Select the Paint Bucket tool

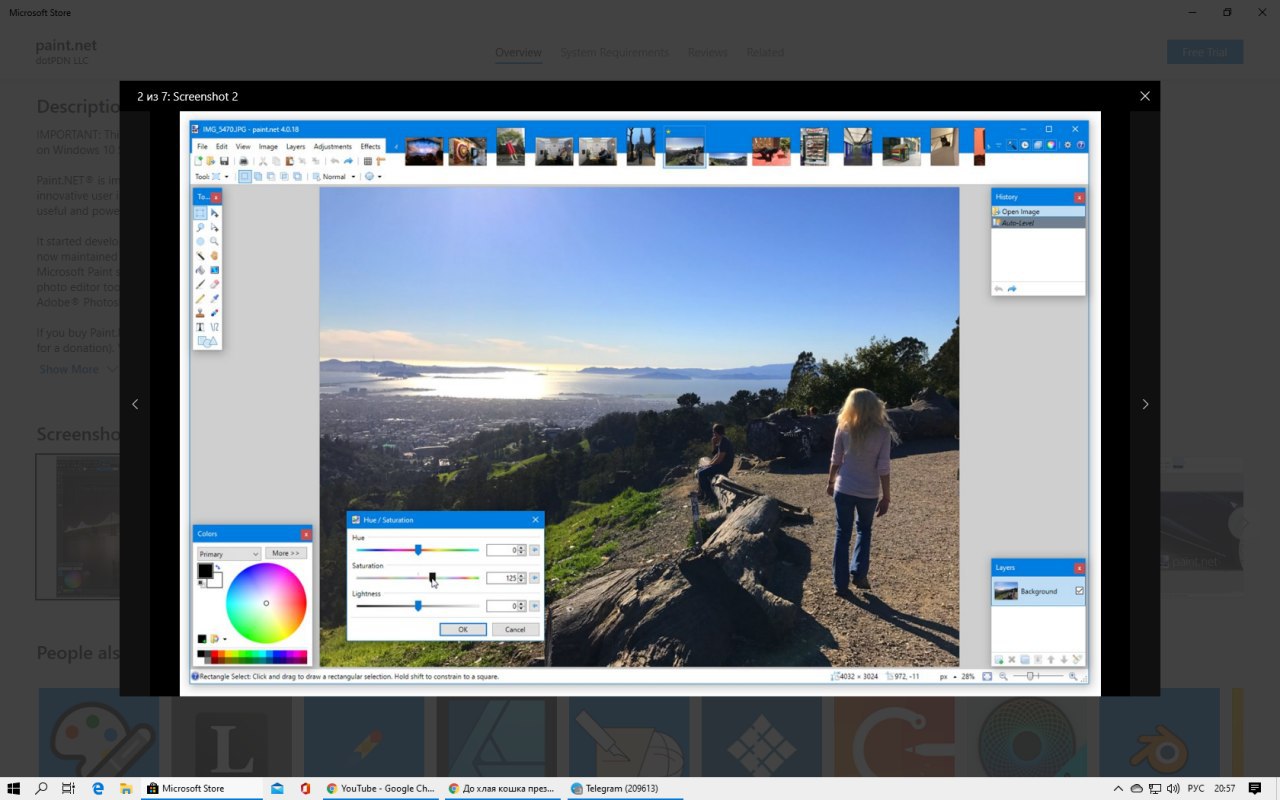[200, 270]
